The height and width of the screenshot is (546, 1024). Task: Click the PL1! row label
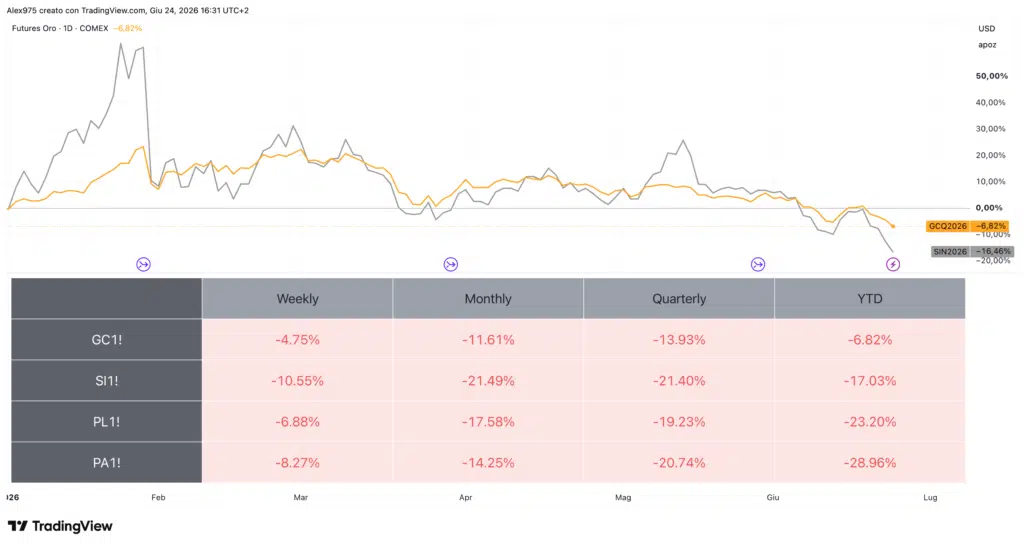106,422
